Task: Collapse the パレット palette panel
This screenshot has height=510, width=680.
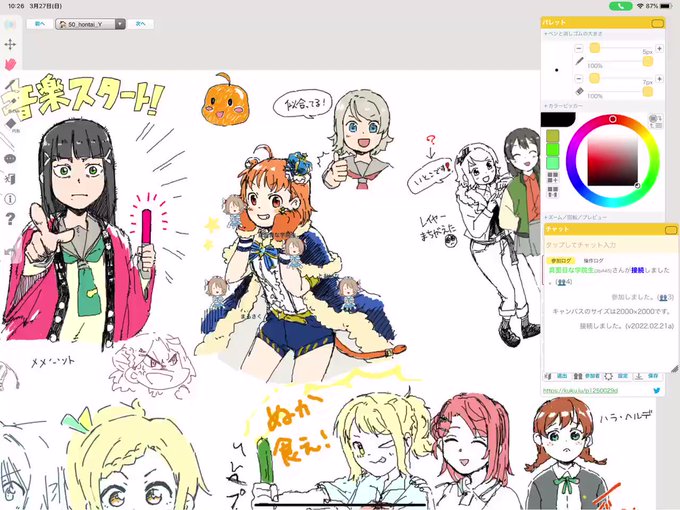Action: coord(657,23)
